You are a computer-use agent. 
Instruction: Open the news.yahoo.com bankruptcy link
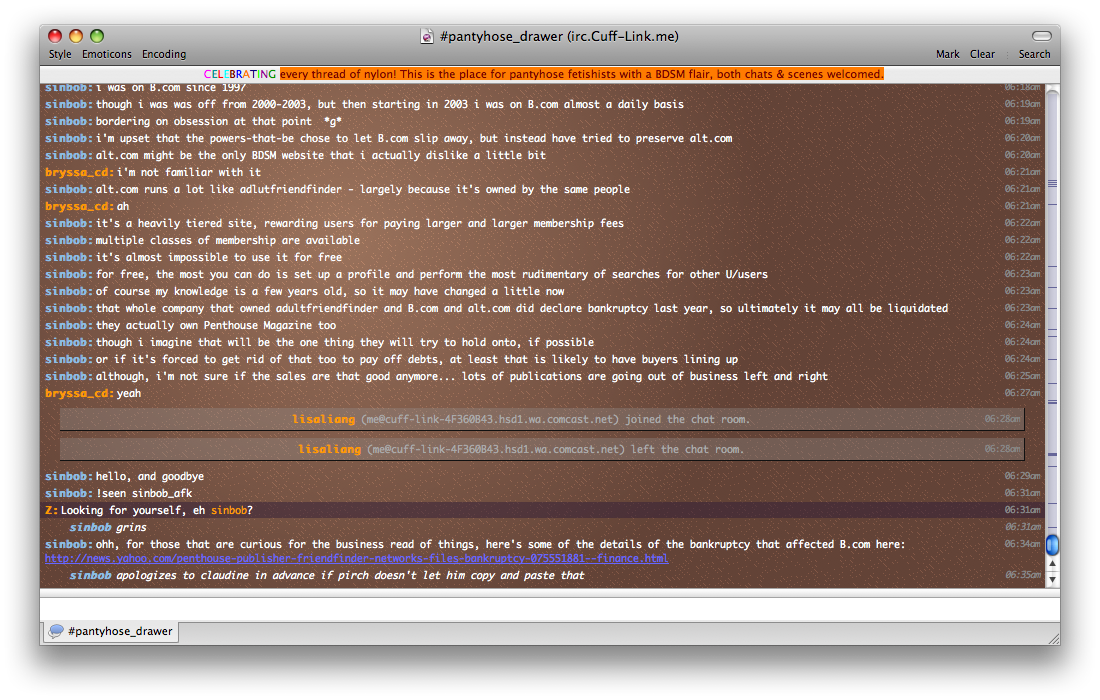click(356, 558)
